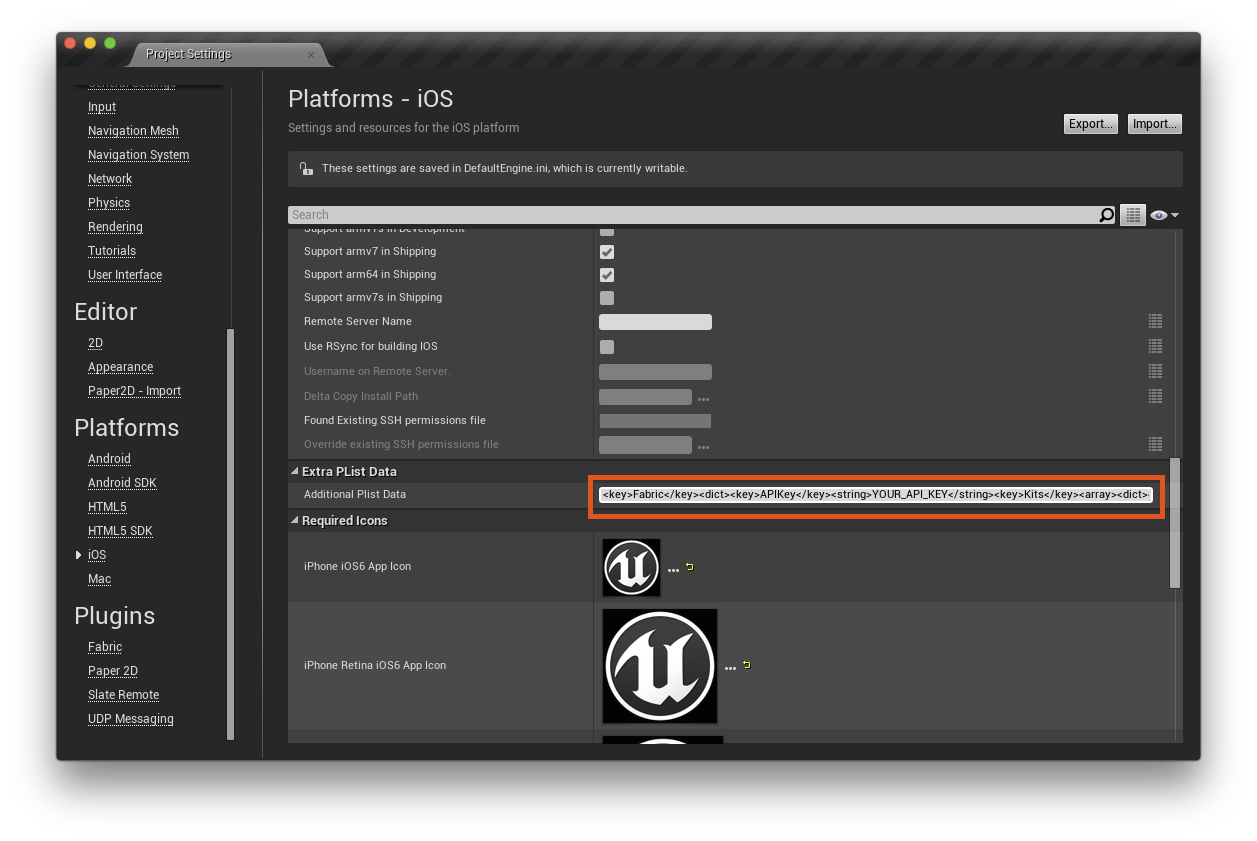The image size is (1257, 841).
Task: Open Input settings in sidebar
Action: click(x=102, y=107)
